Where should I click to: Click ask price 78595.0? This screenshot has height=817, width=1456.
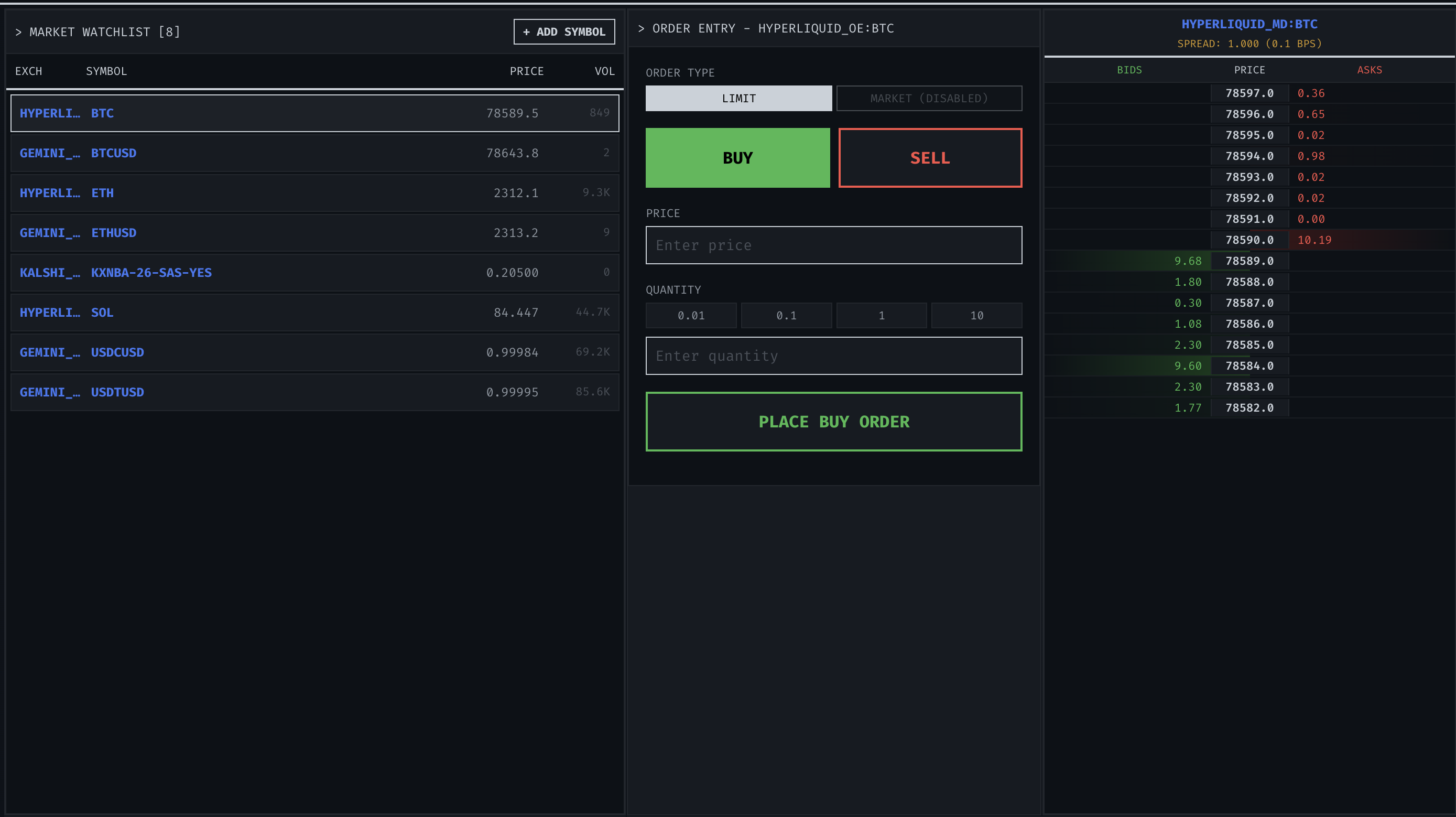coord(1249,135)
